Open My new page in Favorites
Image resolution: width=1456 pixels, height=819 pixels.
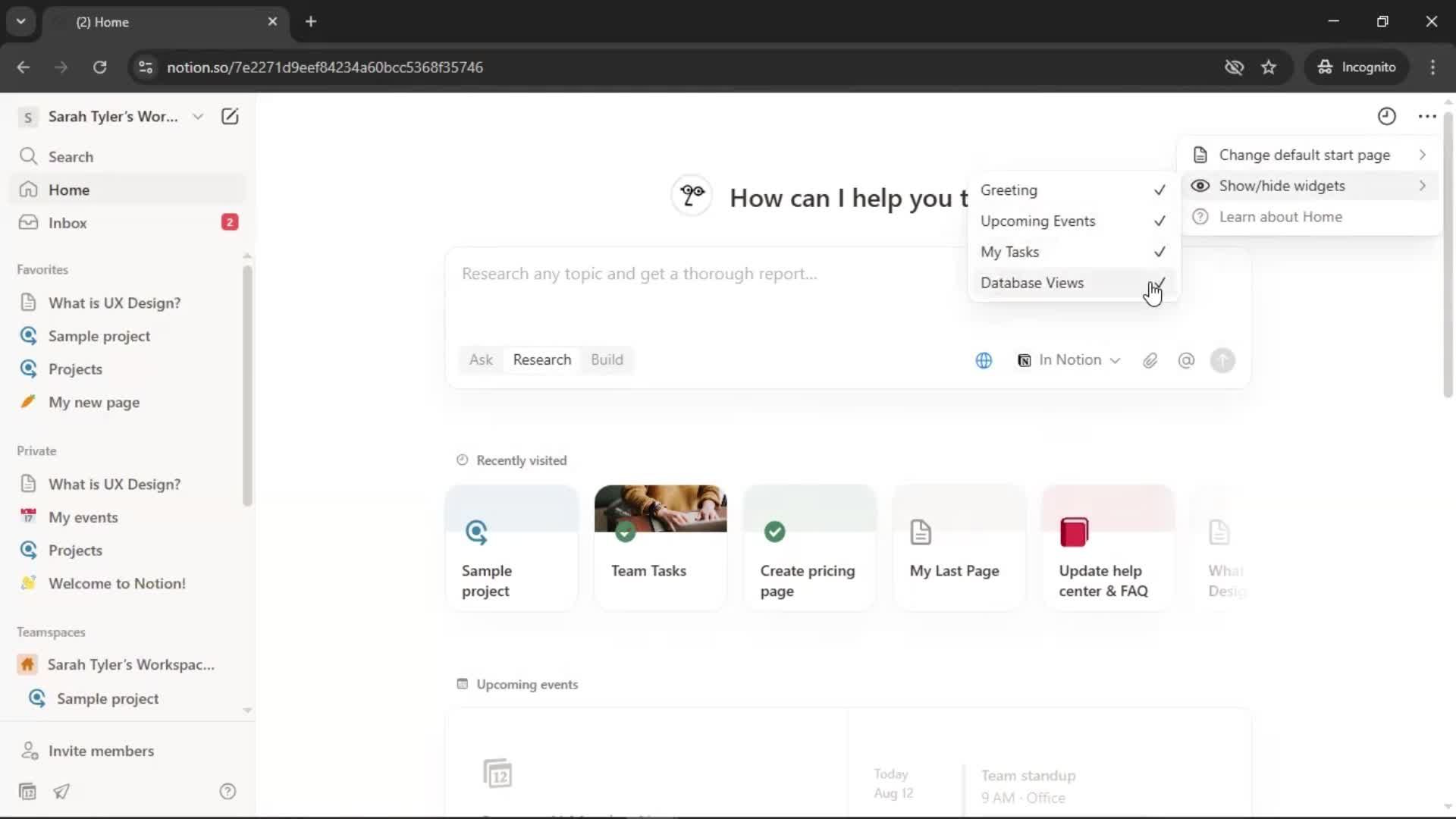[x=127, y=402]
